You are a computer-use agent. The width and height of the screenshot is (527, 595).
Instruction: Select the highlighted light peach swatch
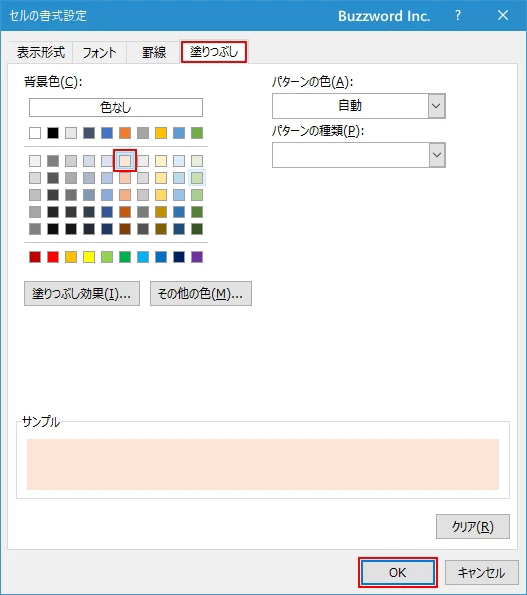(125, 161)
